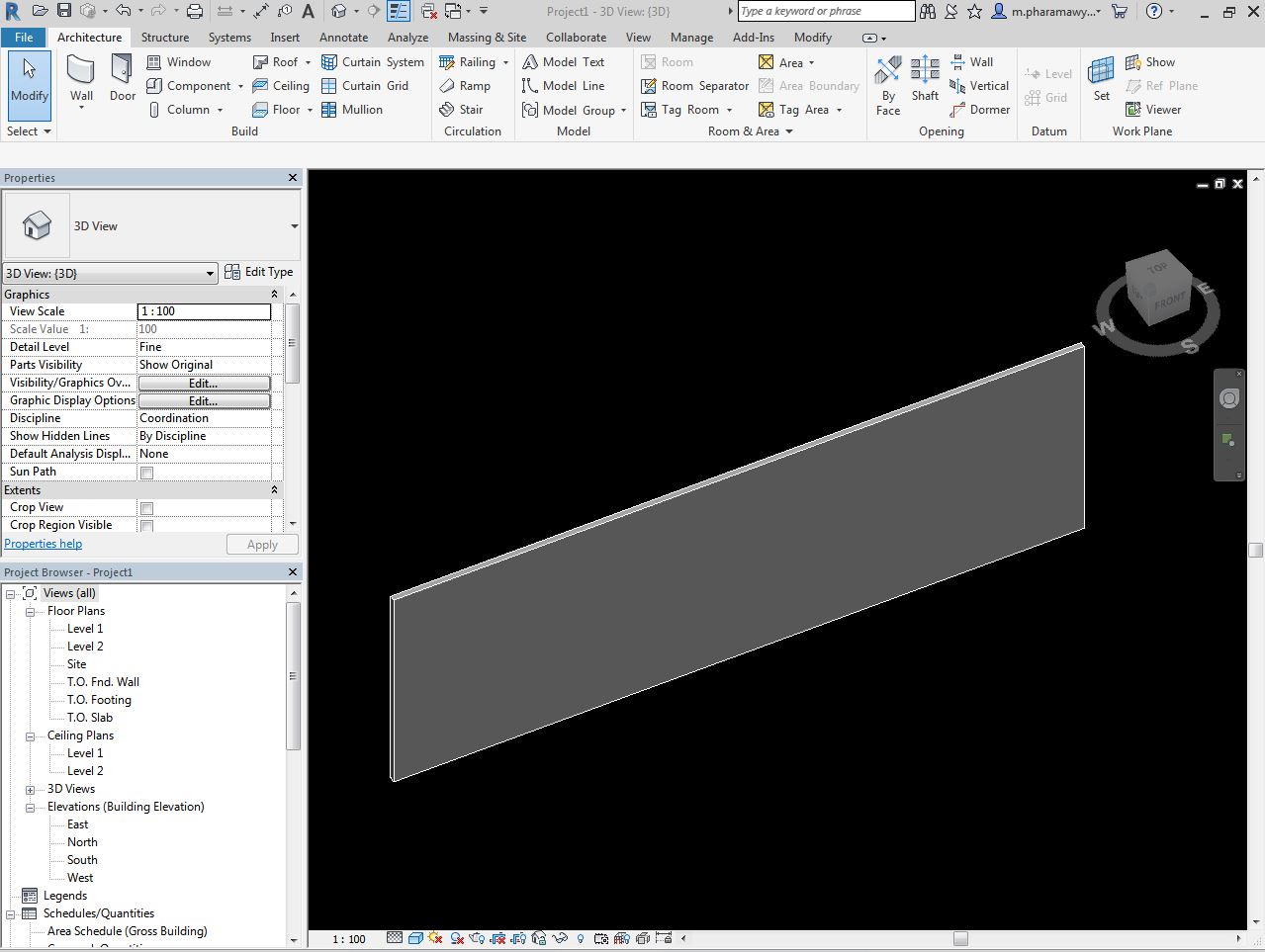Enable the Sun Path checkbox
This screenshot has width=1265, height=952.
146,473
